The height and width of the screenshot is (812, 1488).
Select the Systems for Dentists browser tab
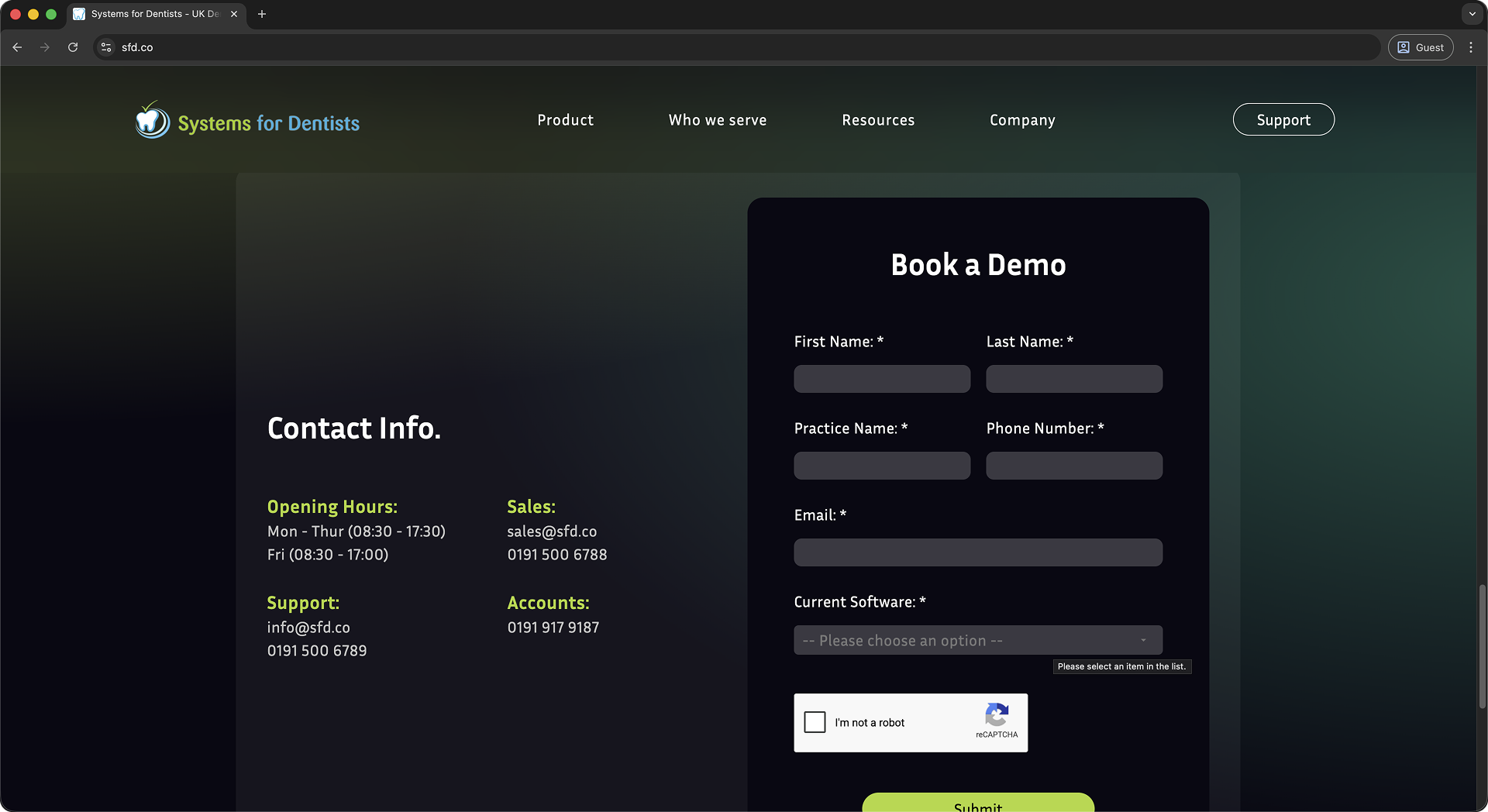156,14
